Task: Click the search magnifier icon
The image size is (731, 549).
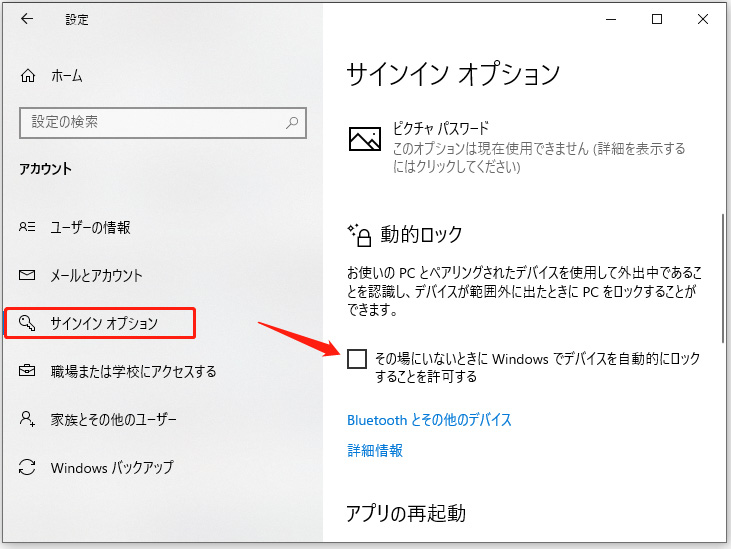Action: click(292, 123)
